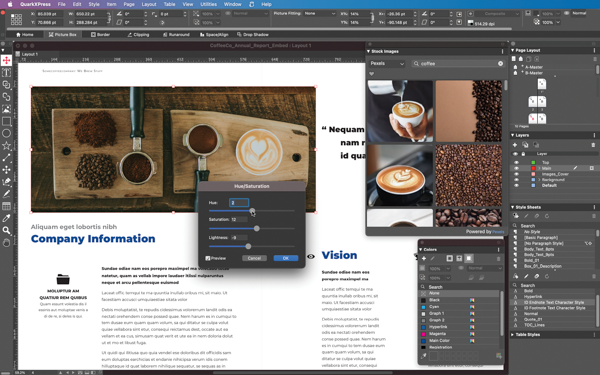Select the Oval Box tool
Viewport: 600px width, 375px height.
[7, 134]
